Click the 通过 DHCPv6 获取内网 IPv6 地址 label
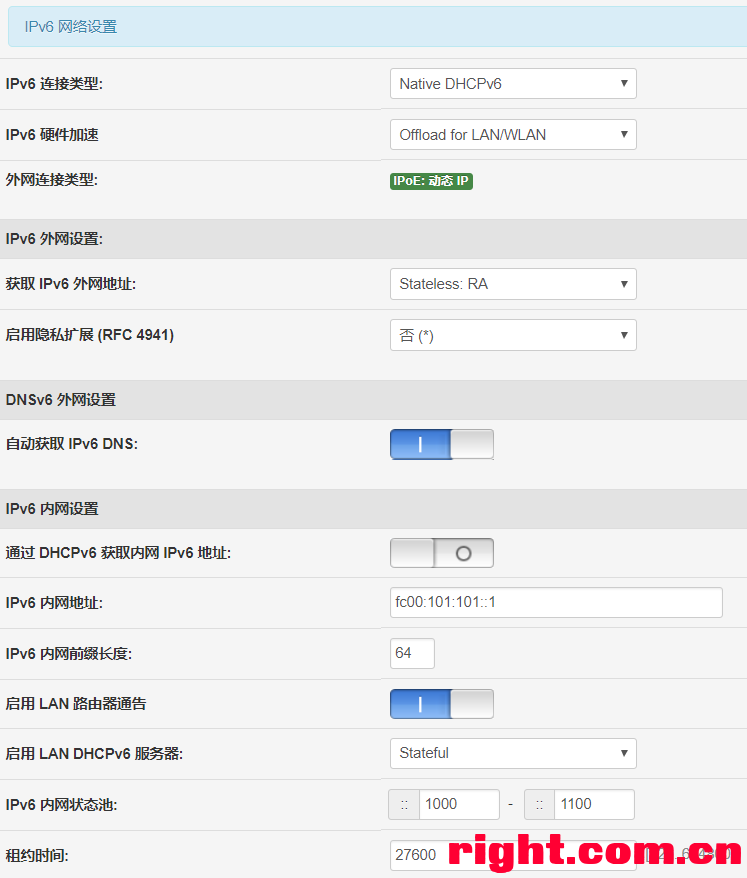Image resolution: width=747 pixels, height=878 pixels. click(x=118, y=553)
